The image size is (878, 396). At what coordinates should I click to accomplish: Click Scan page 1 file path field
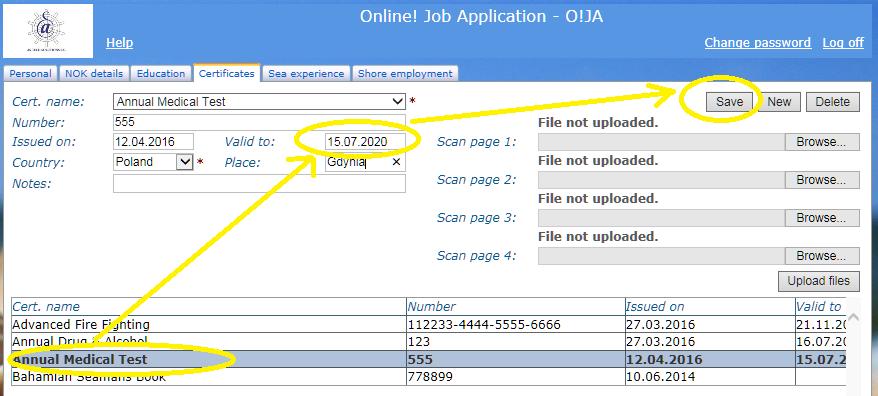(x=661, y=142)
